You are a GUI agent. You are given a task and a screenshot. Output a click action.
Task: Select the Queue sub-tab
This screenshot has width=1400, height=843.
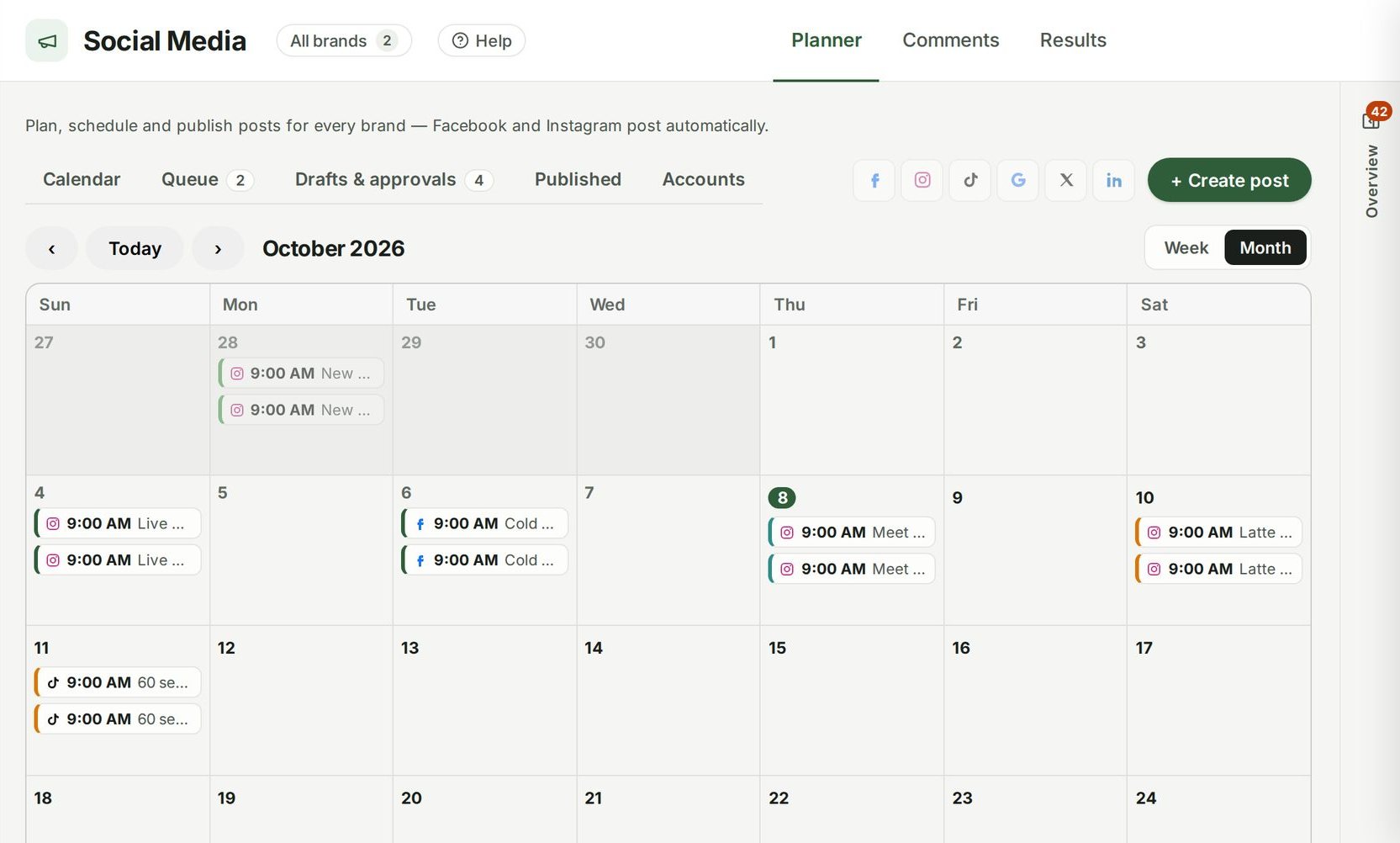207,179
